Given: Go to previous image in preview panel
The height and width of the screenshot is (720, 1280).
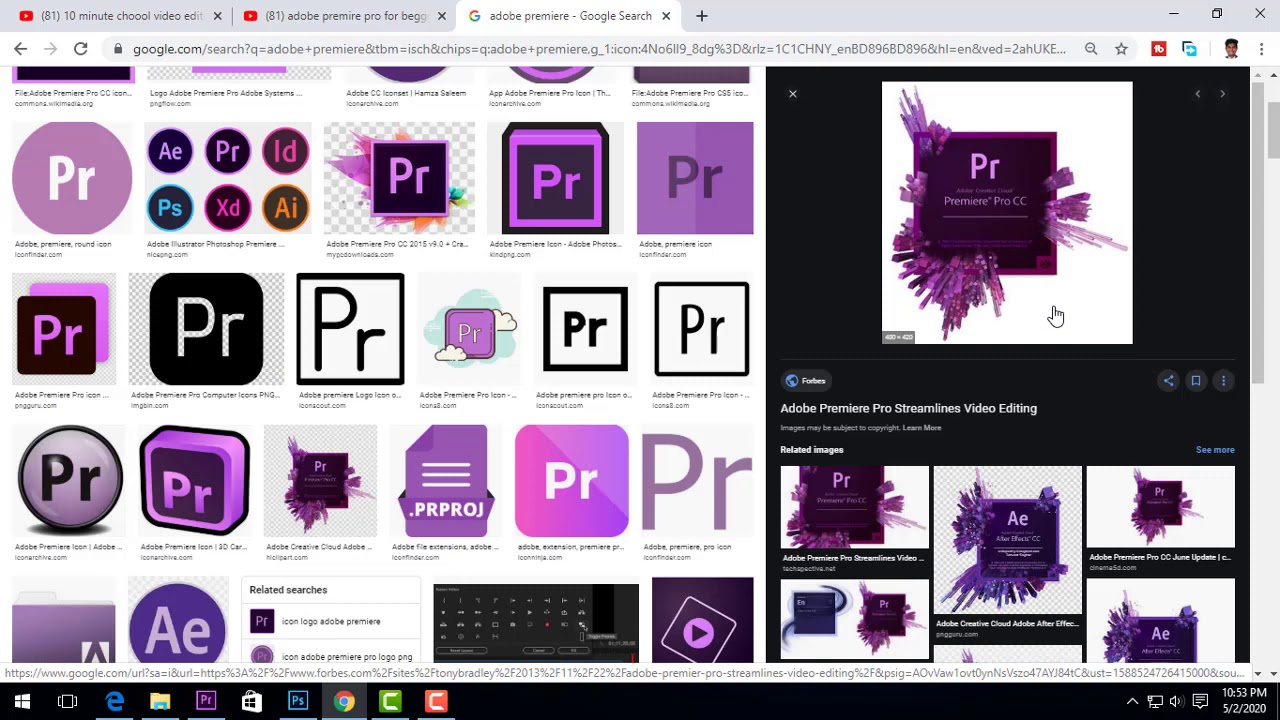Looking at the screenshot, I should point(1197,94).
